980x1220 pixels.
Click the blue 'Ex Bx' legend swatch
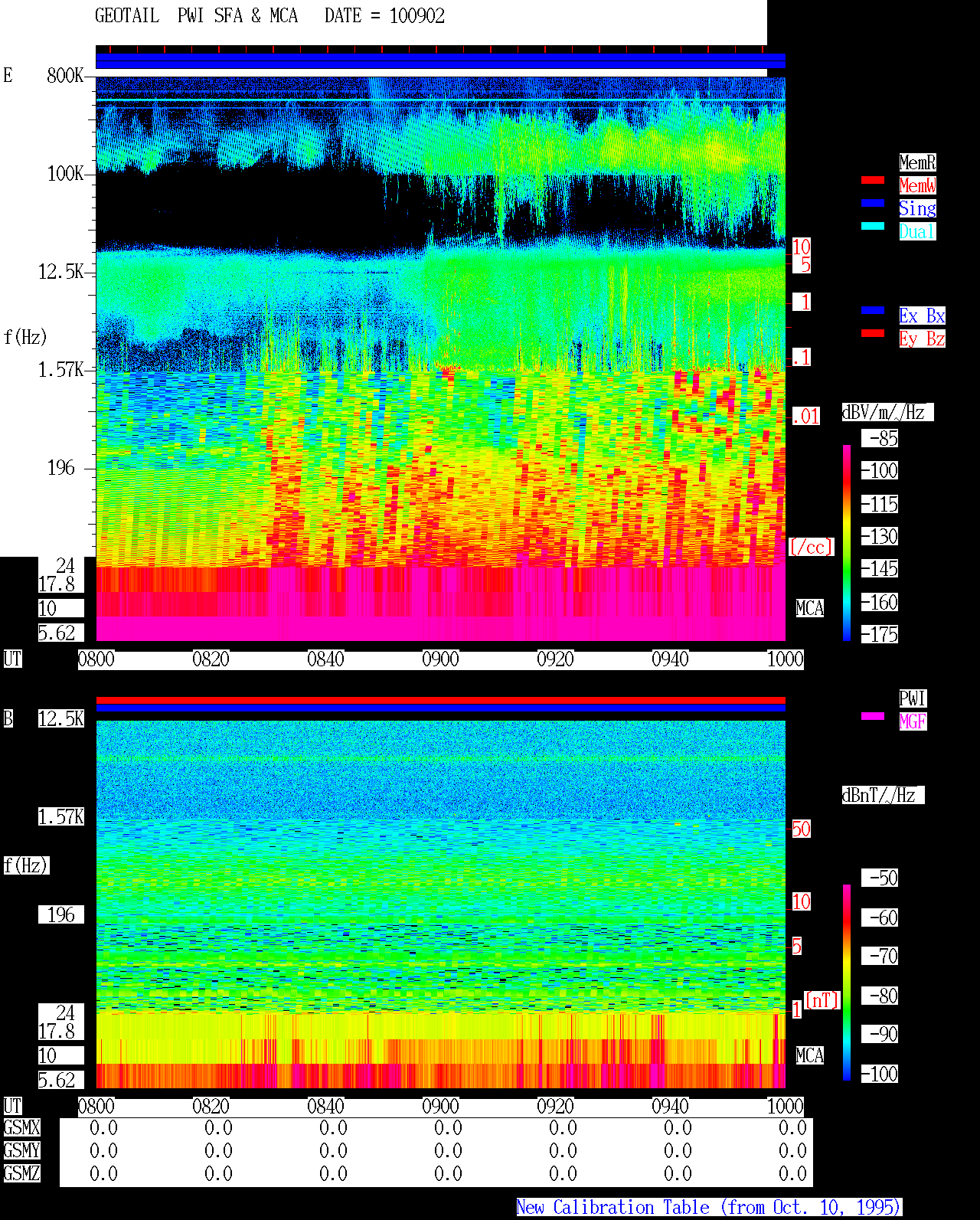click(x=873, y=310)
